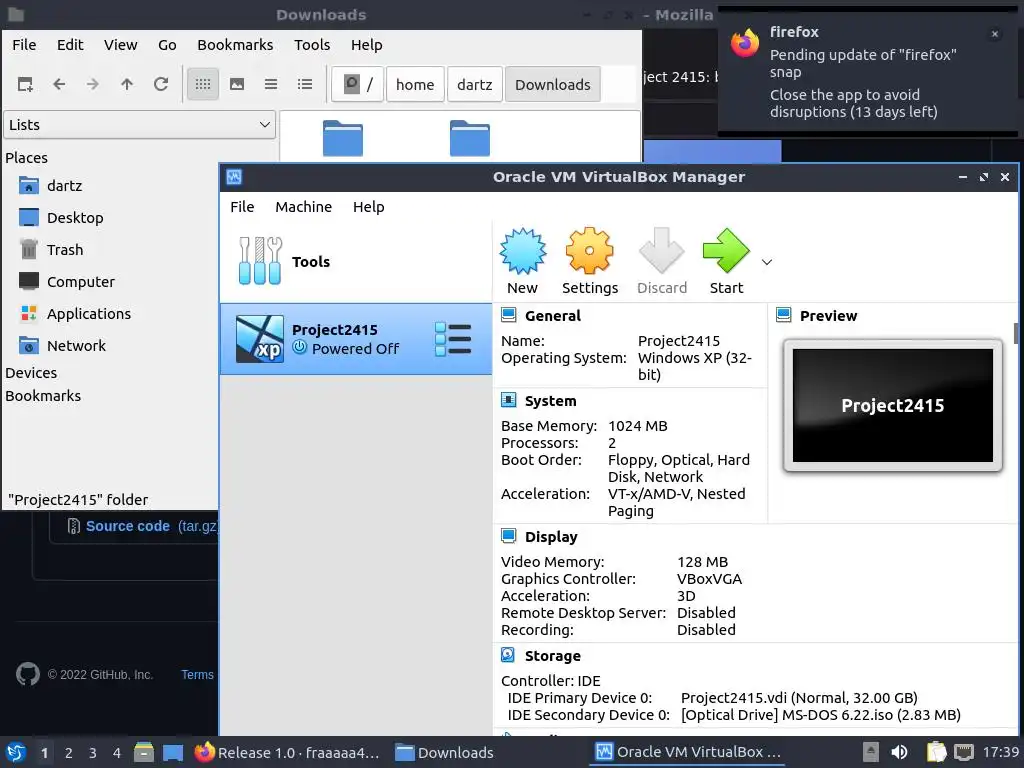Reload the Downloads folder
This screenshot has height=768, width=1024.
pyautogui.click(x=161, y=84)
